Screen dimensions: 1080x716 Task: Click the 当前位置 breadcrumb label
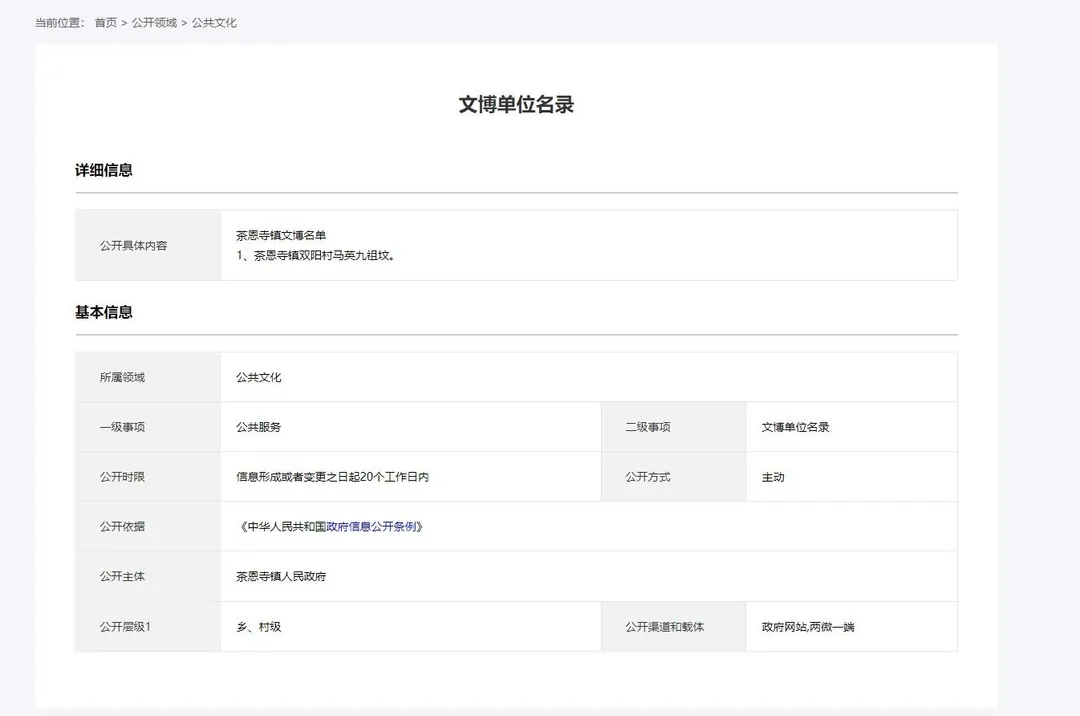tap(60, 23)
